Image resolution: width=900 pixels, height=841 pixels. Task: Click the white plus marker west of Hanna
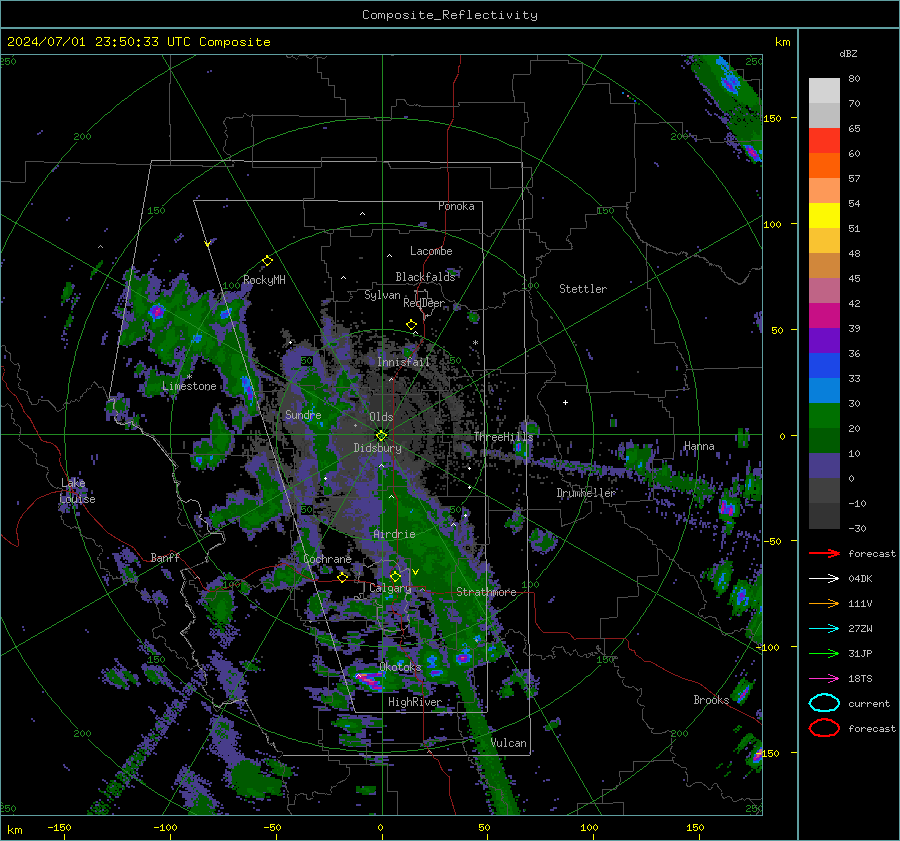pyautogui.click(x=565, y=402)
